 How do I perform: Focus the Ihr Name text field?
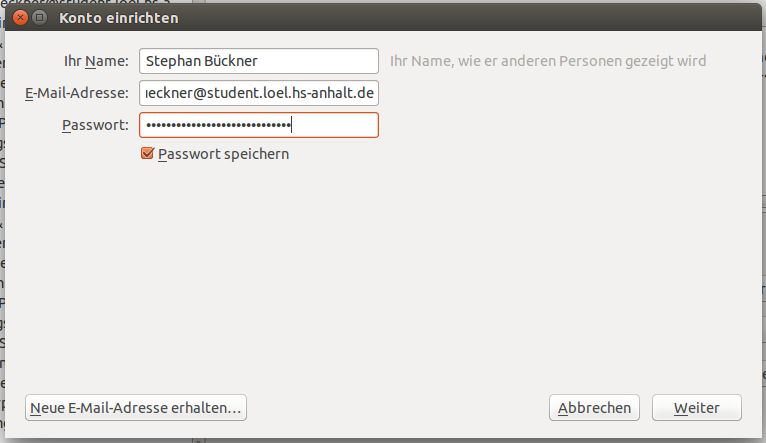(x=258, y=61)
